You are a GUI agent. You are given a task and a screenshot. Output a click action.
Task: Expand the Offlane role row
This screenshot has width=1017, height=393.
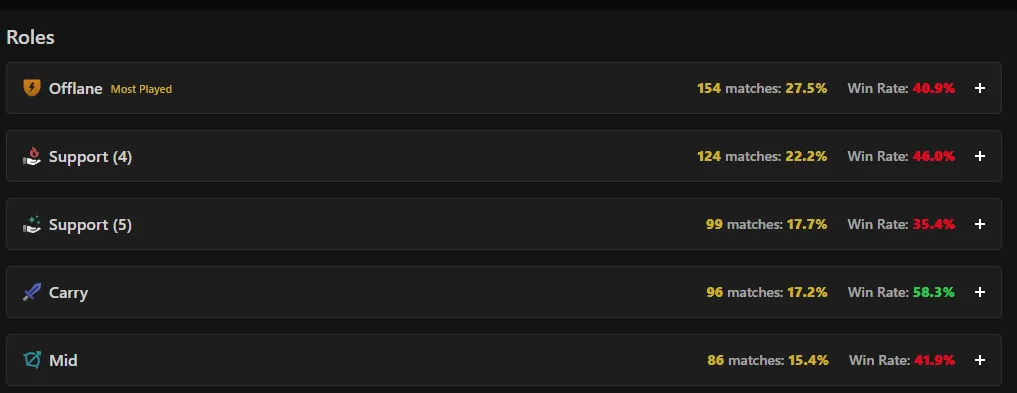[x=979, y=88]
